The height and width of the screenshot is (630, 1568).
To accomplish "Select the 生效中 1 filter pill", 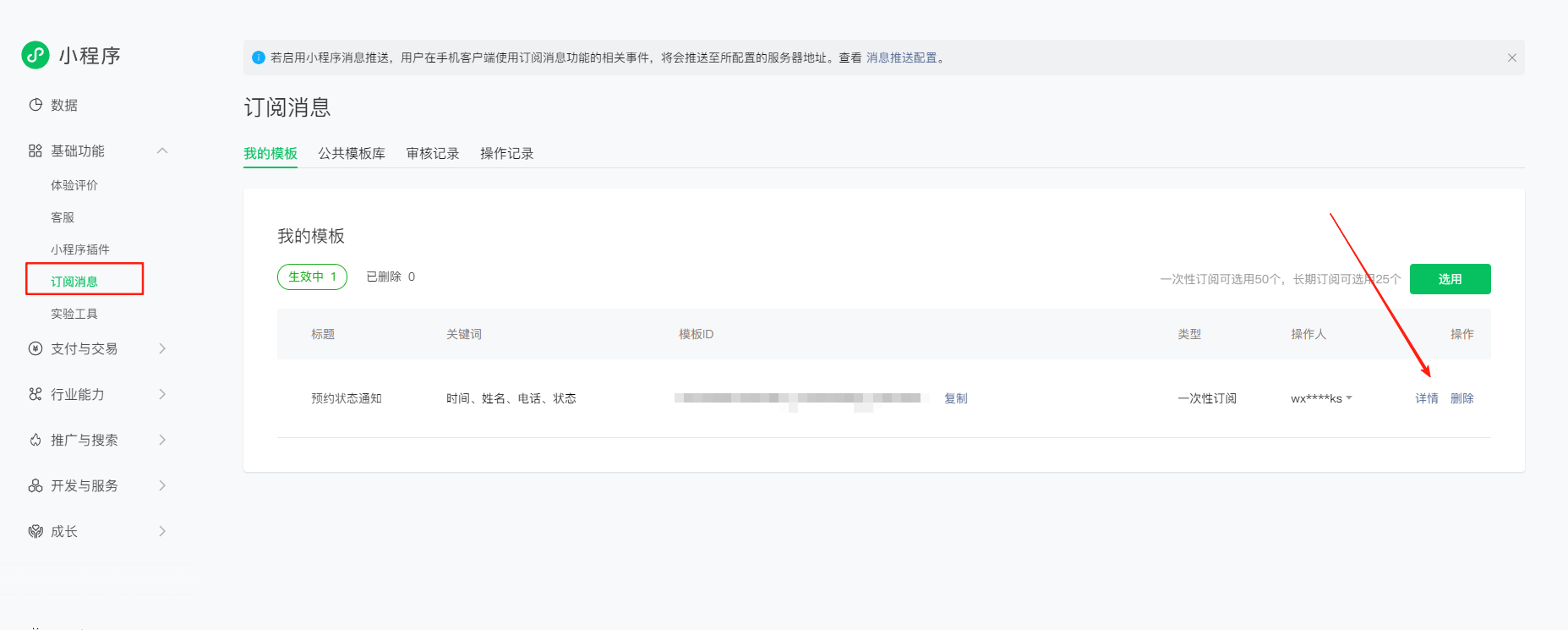I will (x=312, y=277).
